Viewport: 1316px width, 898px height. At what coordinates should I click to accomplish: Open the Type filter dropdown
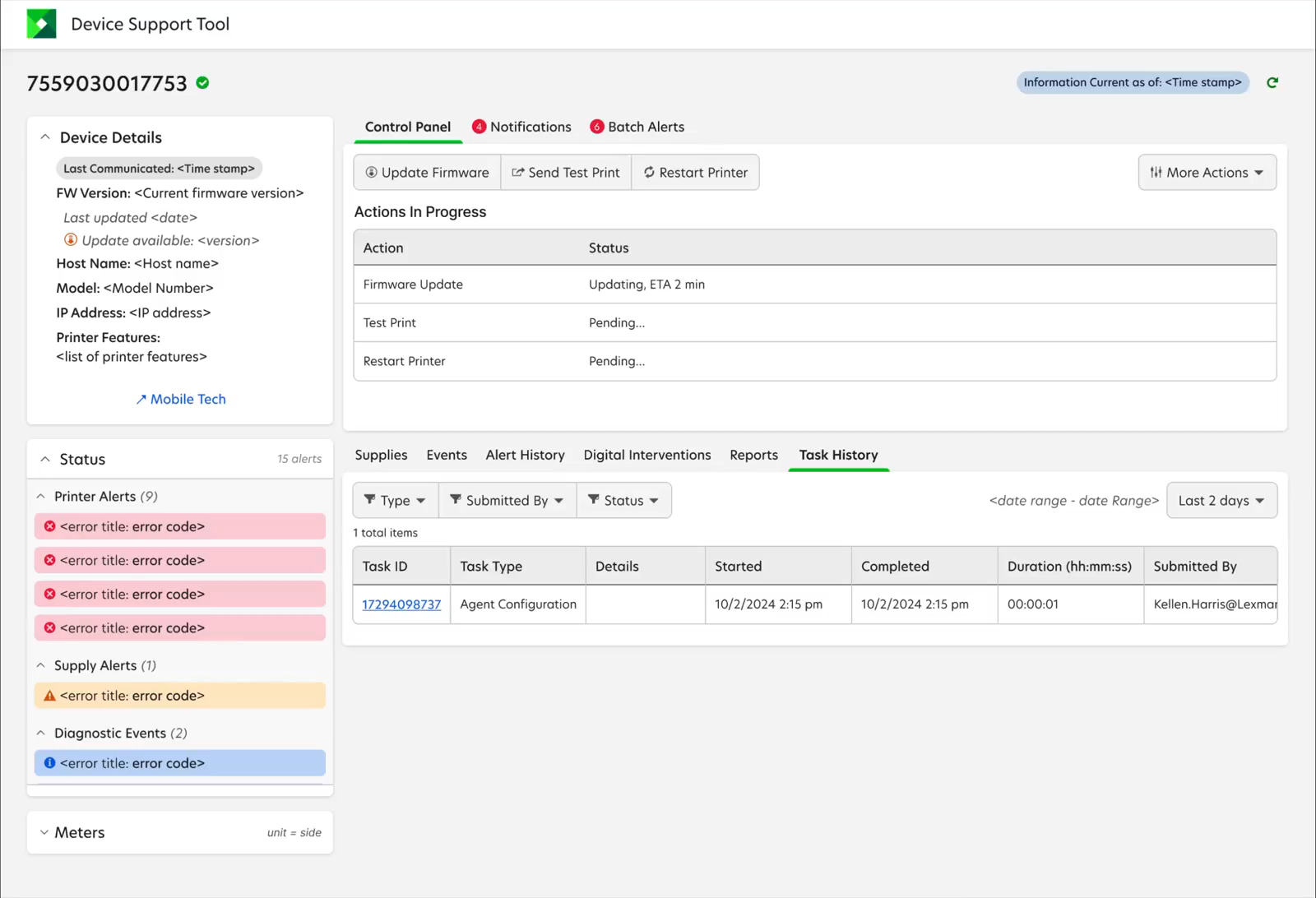(396, 500)
